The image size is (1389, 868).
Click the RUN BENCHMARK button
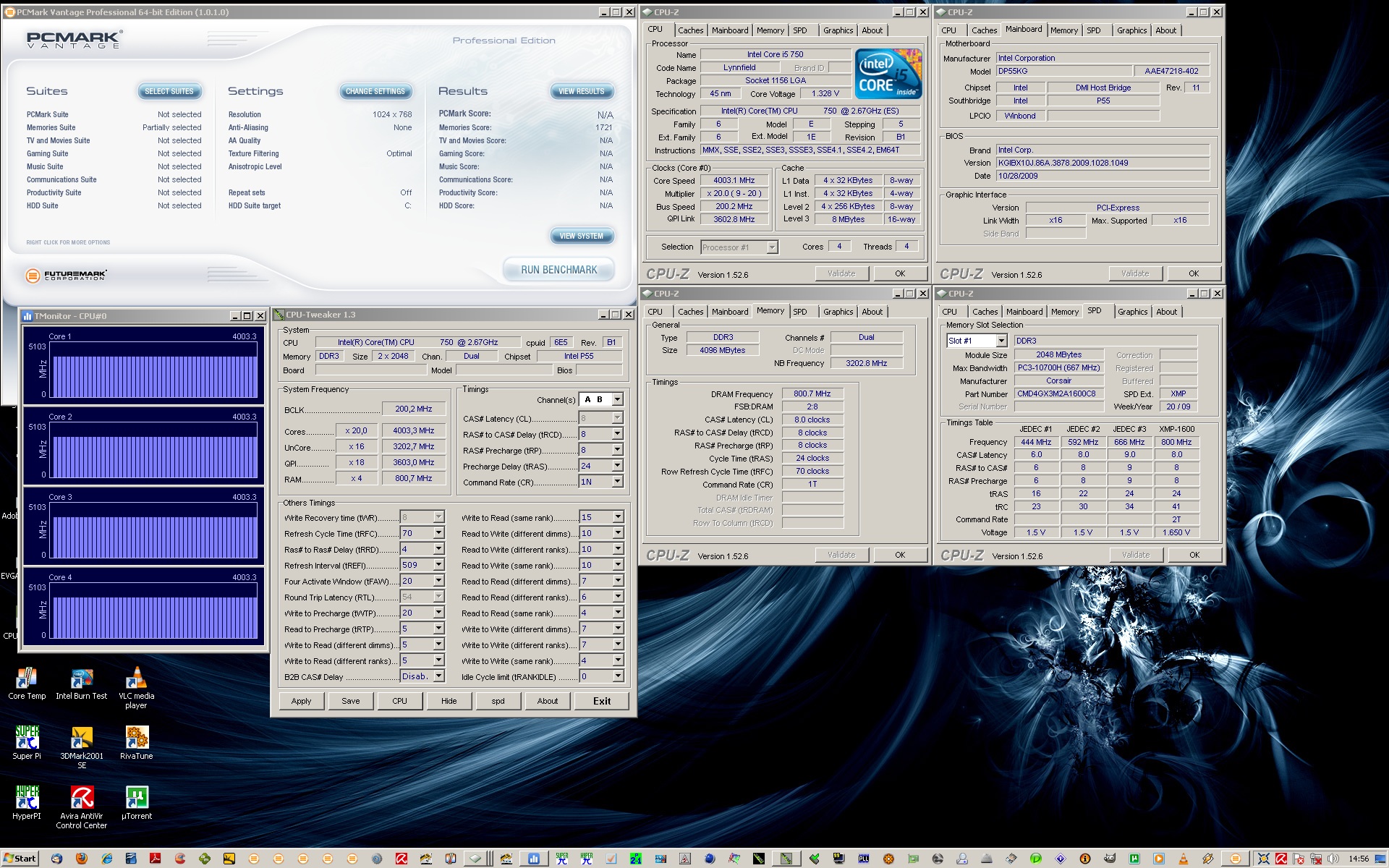(558, 270)
